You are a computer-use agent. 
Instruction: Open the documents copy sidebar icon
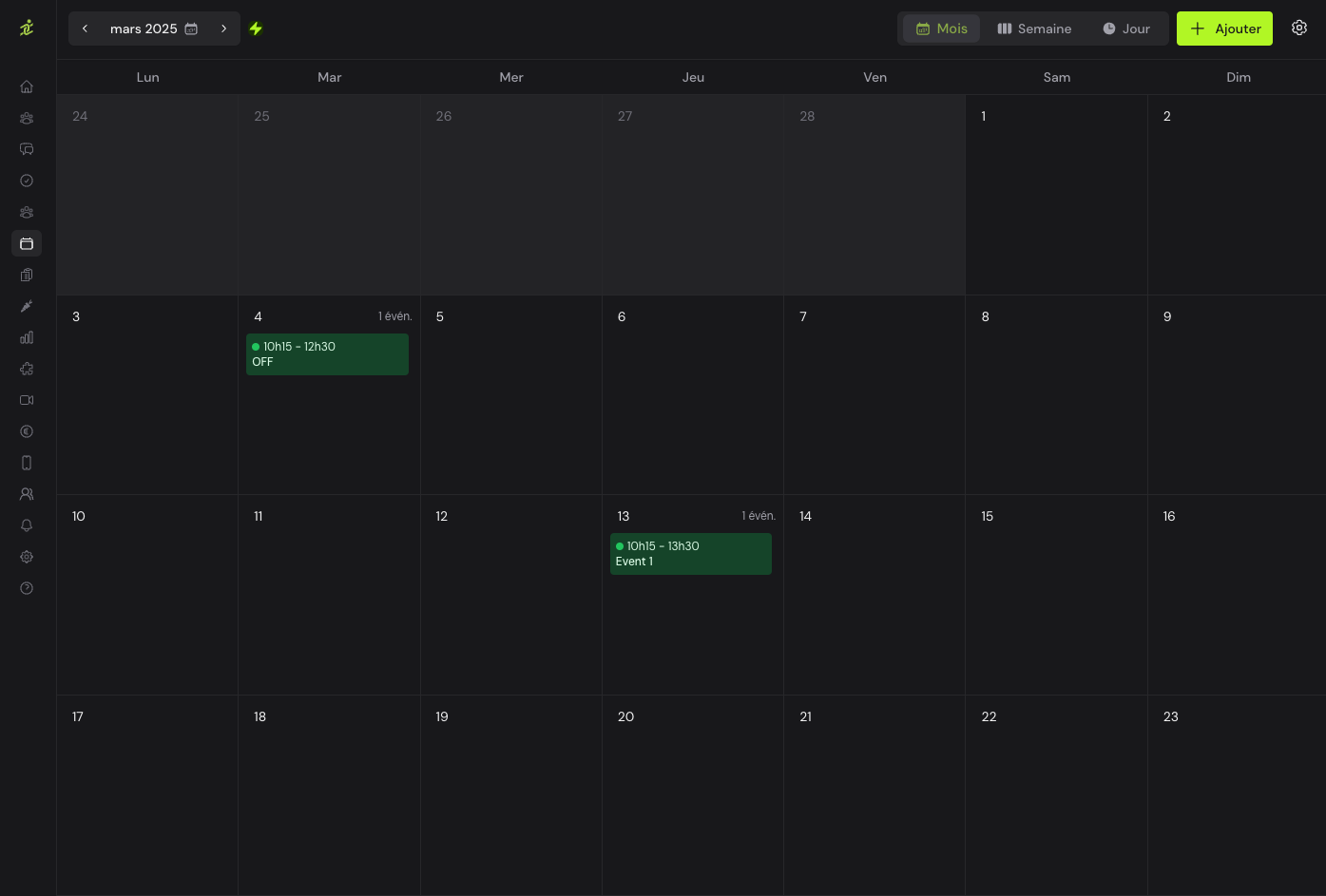[27, 275]
